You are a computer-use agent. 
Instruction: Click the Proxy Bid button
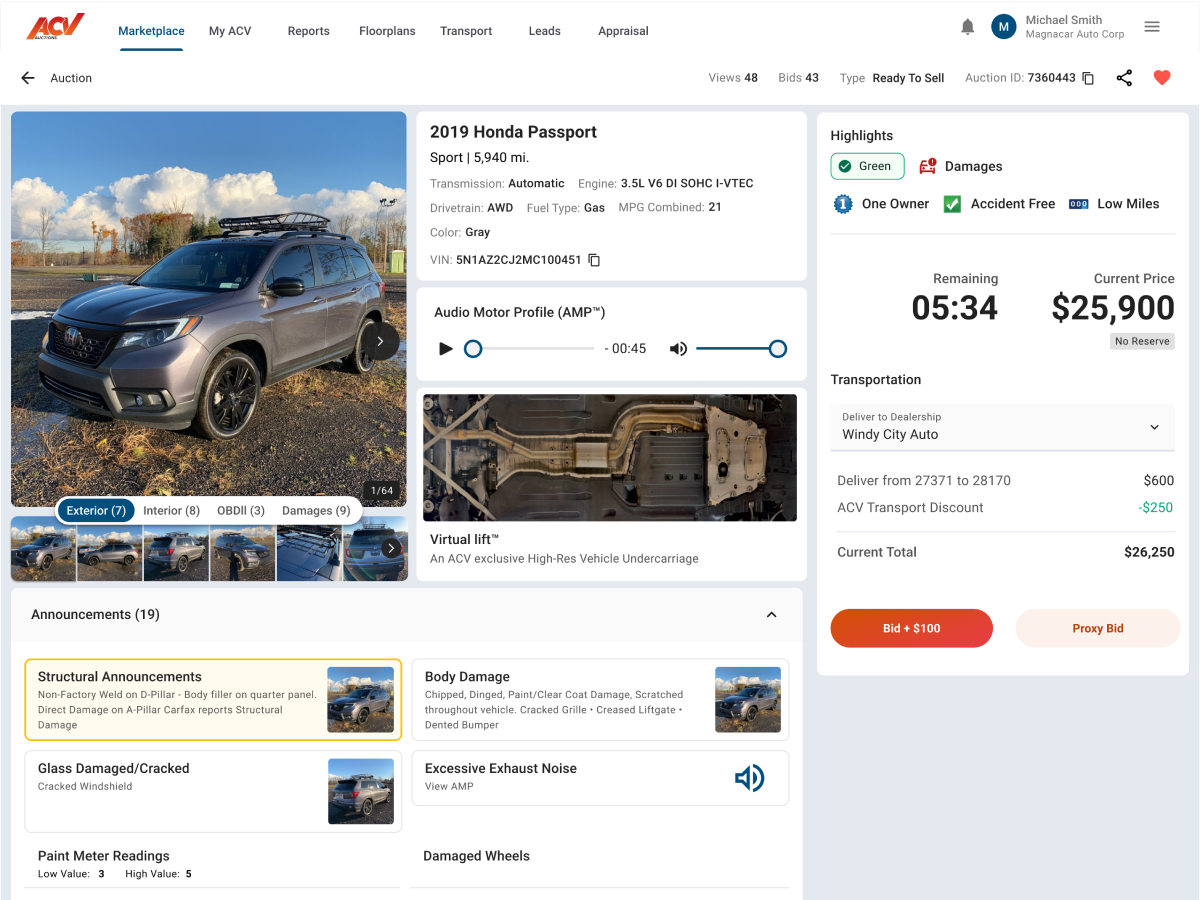pyautogui.click(x=1097, y=628)
